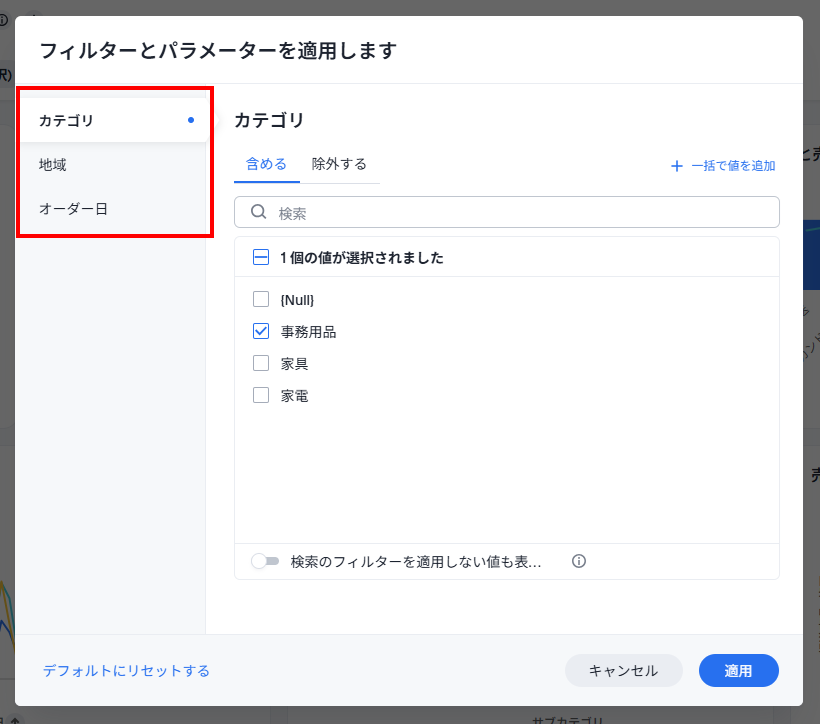
Task: Select カテゴリ filter in left sidebar
Action: click(66, 121)
